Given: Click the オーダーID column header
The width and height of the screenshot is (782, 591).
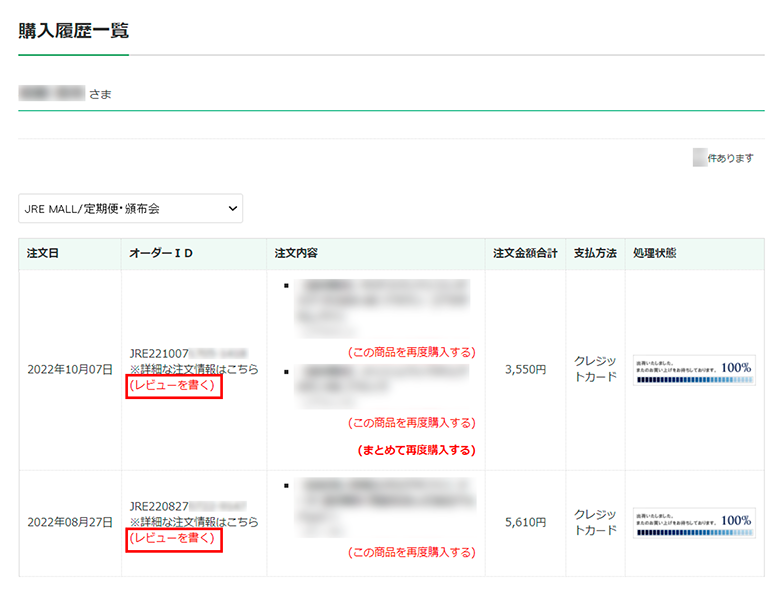Looking at the screenshot, I should pos(161,254).
